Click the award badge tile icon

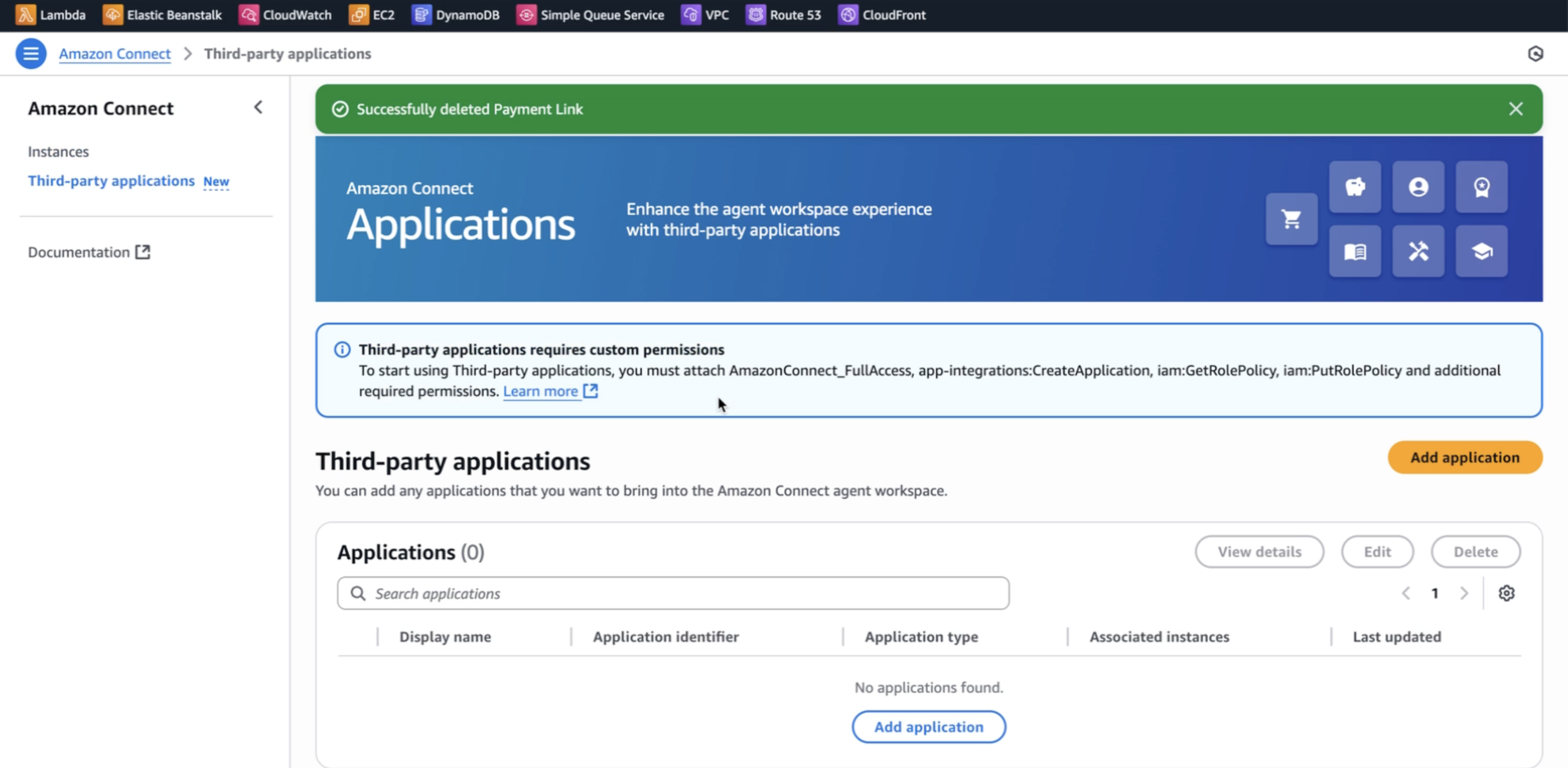click(1481, 187)
